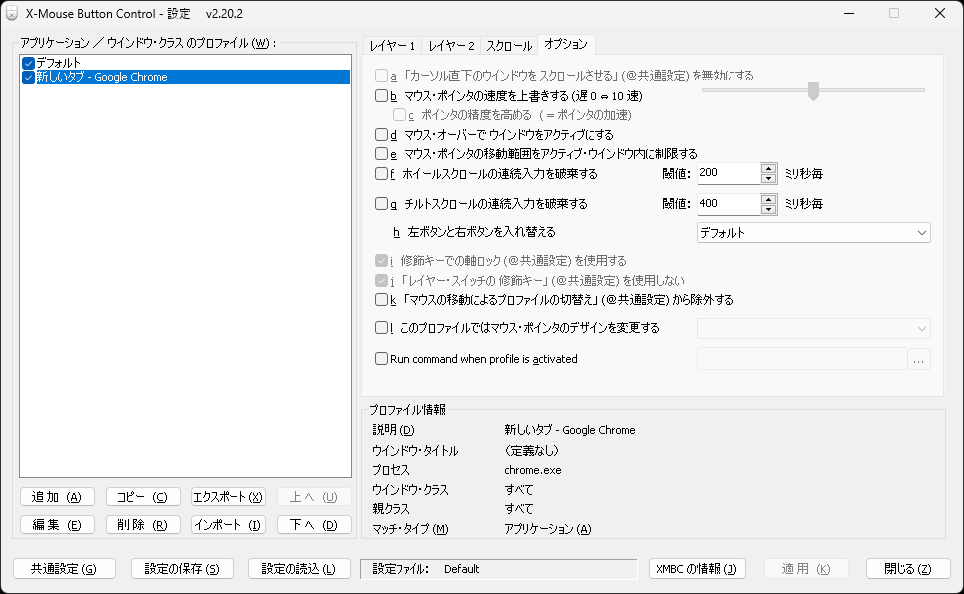Export profiles with the エクスポート button

(x=229, y=495)
